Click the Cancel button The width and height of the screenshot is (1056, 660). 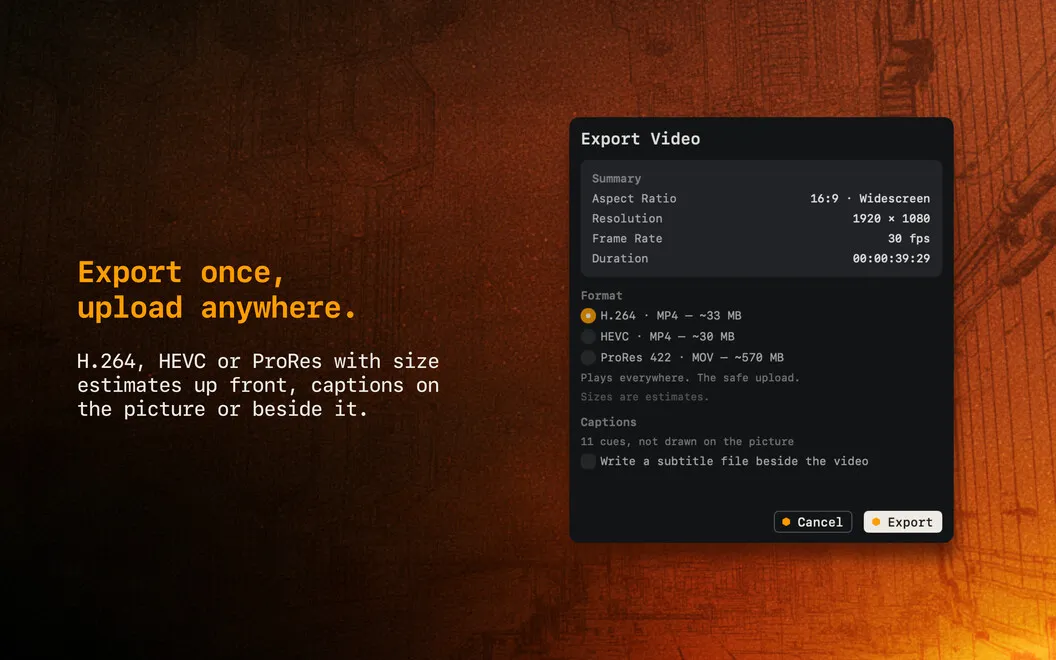pos(813,522)
